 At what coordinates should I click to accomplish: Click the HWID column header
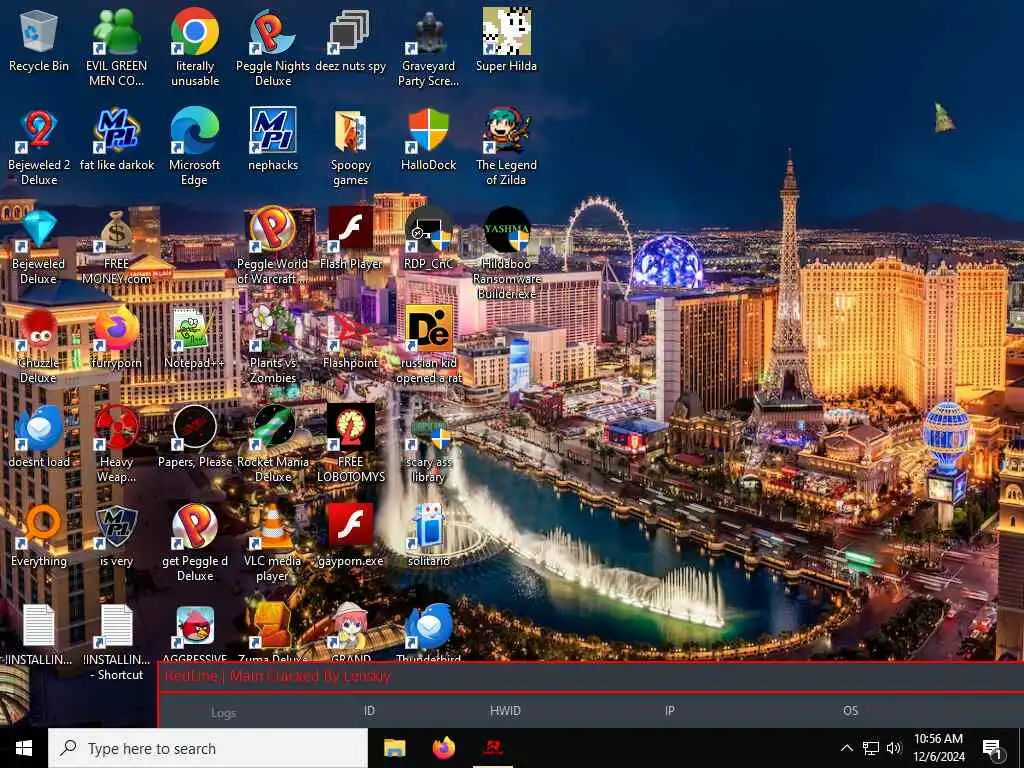505,711
